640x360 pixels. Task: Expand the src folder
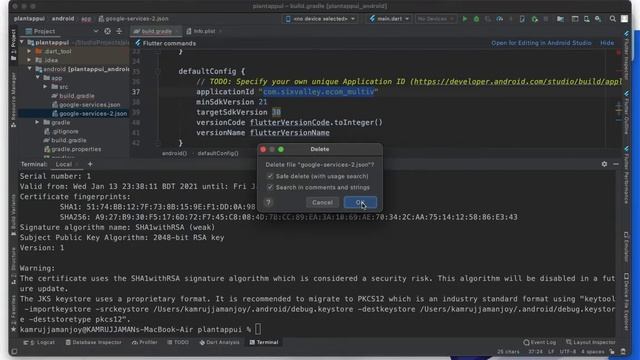[x=45, y=87]
